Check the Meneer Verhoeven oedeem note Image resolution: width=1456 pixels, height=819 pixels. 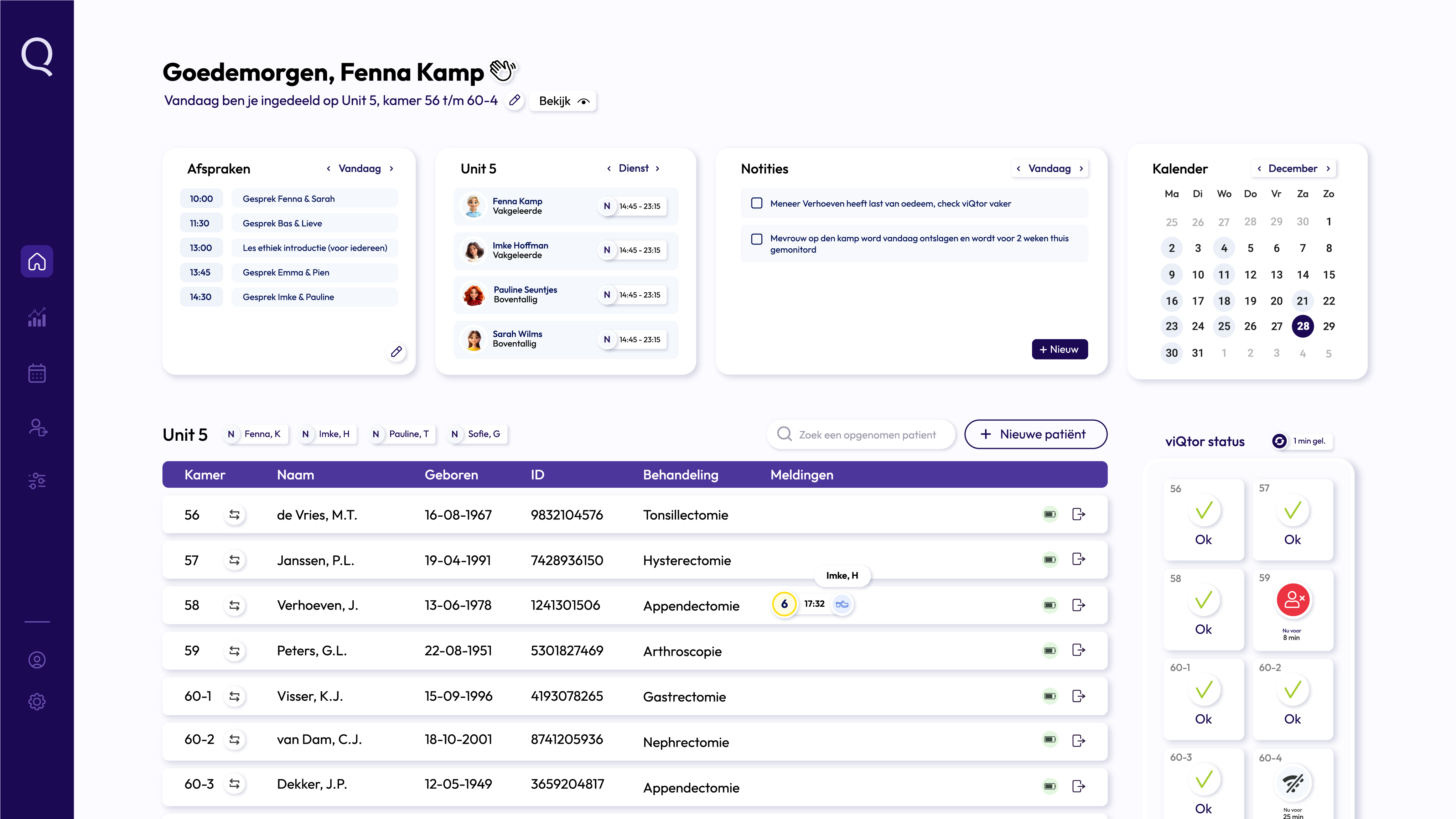(756, 203)
